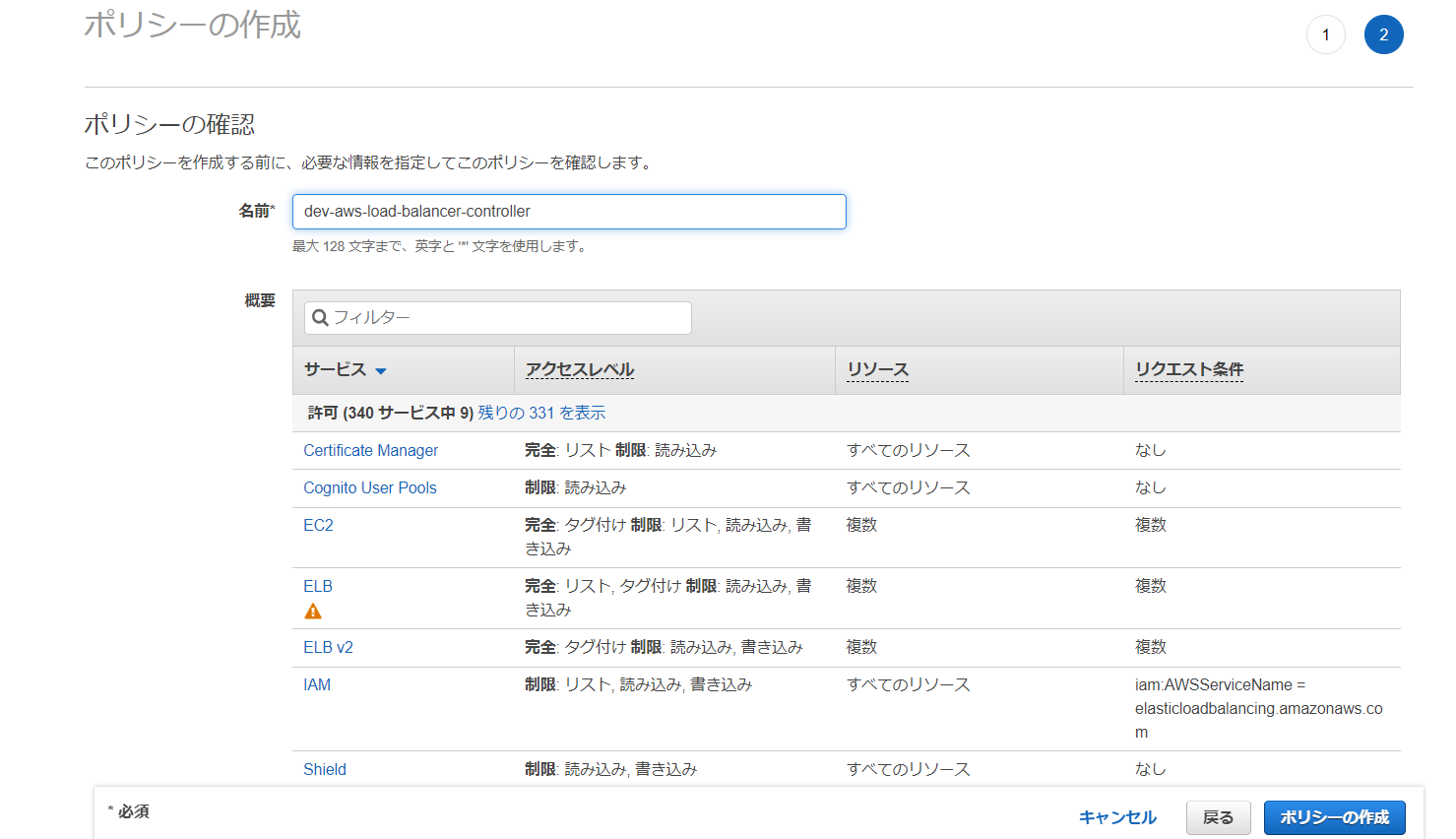This screenshot has height=839, width=1456.
Task: Open the EC2 service link
Action: tap(318, 525)
